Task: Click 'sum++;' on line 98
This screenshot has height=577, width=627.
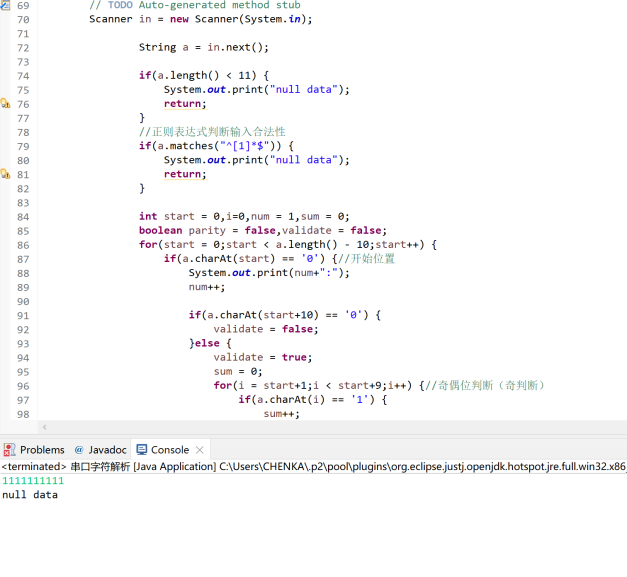Action: click(x=282, y=413)
